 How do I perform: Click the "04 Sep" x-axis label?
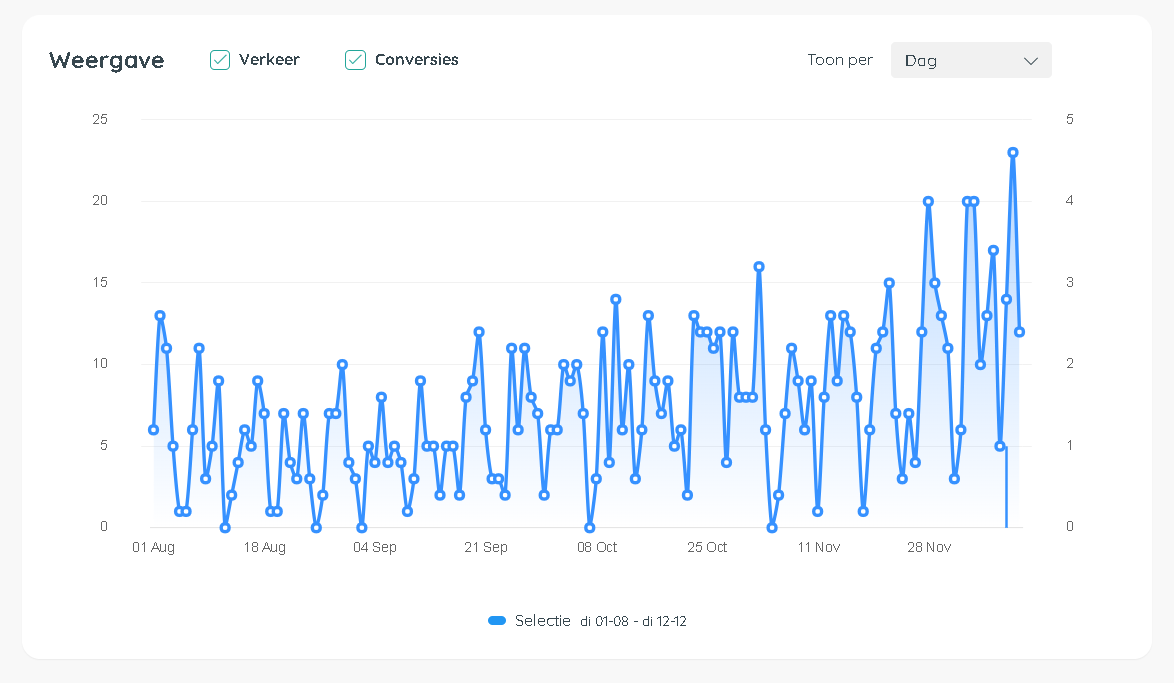point(375,547)
